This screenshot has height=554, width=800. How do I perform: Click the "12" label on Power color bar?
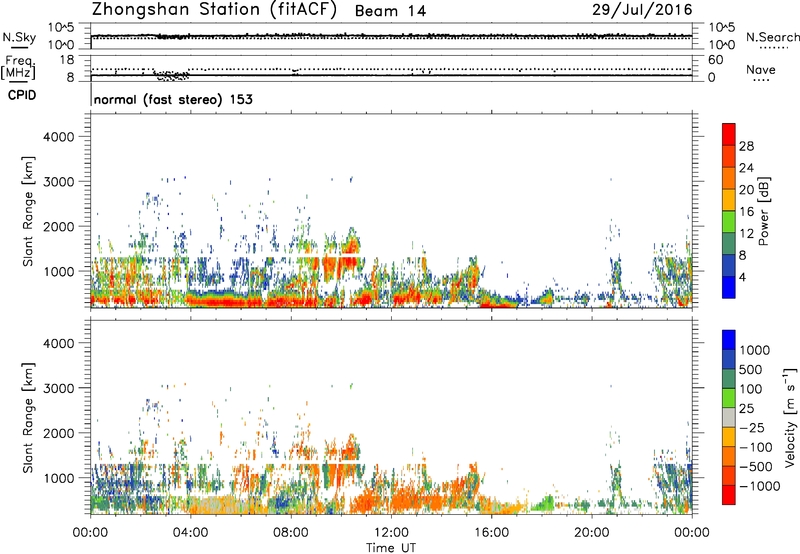(746, 234)
